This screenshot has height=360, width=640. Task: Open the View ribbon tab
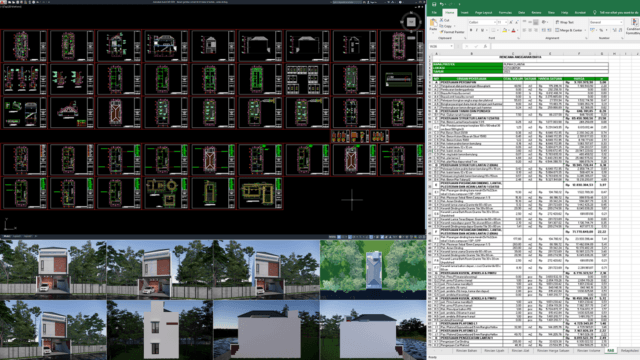click(551, 13)
